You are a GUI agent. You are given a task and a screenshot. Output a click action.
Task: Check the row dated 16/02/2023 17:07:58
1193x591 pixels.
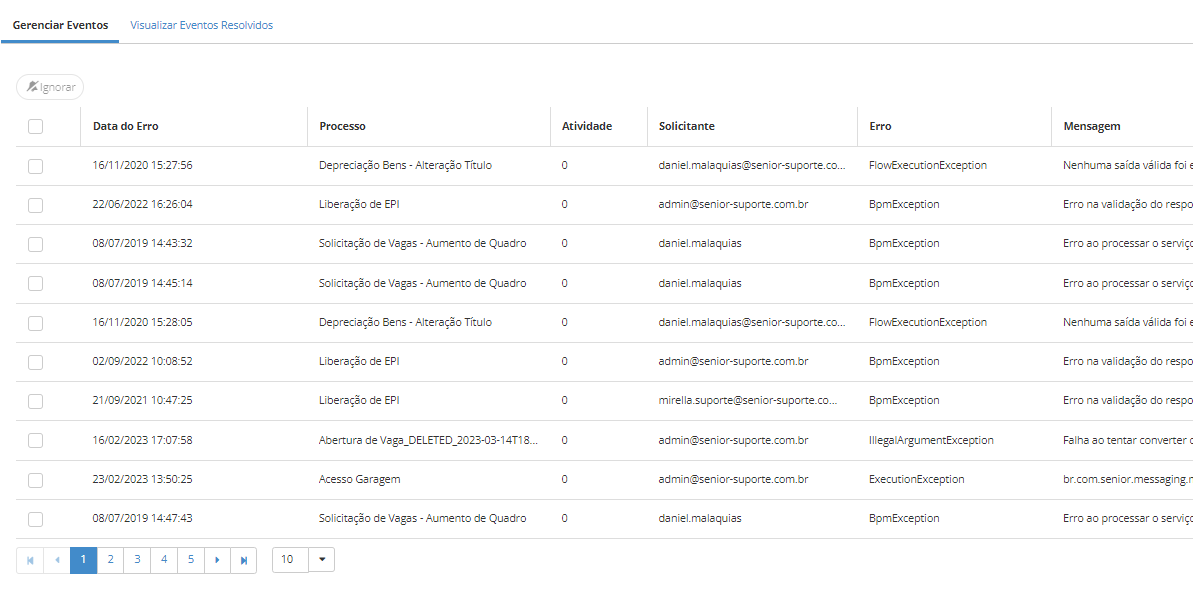36,440
